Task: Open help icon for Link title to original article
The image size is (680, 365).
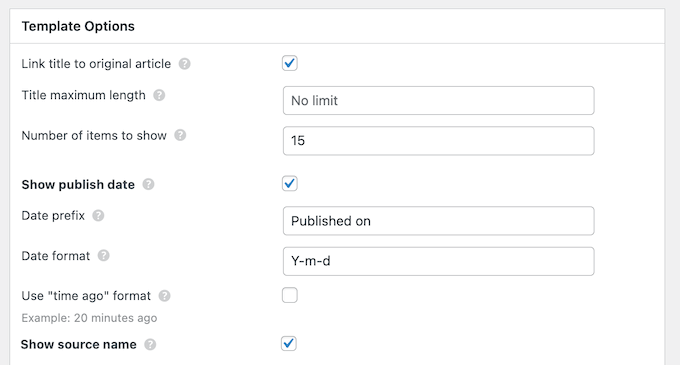Action: (184, 64)
